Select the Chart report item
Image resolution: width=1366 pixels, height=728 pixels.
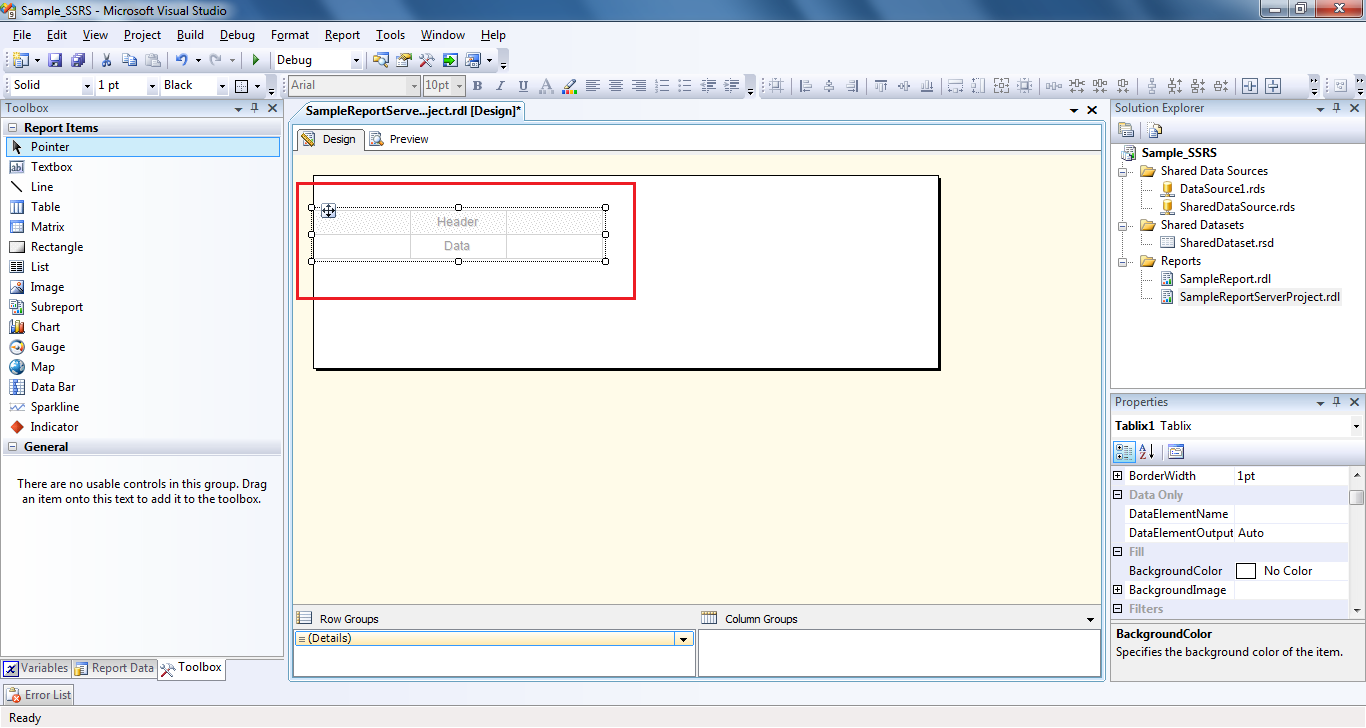pyautogui.click(x=142, y=327)
